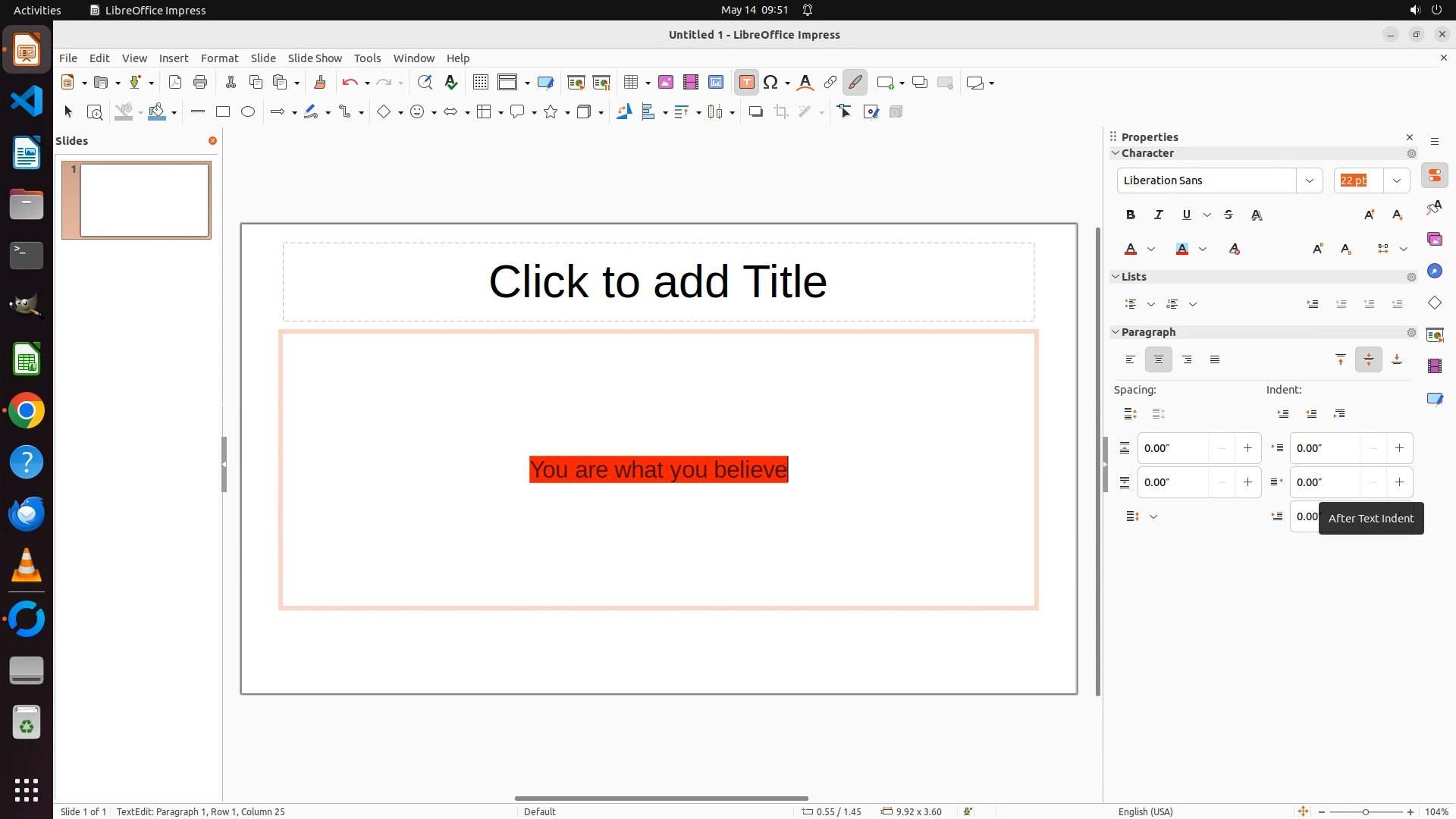Open the Slide Show menu
Image resolution: width=1456 pixels, height=819 pixels.
coord(315,58)
